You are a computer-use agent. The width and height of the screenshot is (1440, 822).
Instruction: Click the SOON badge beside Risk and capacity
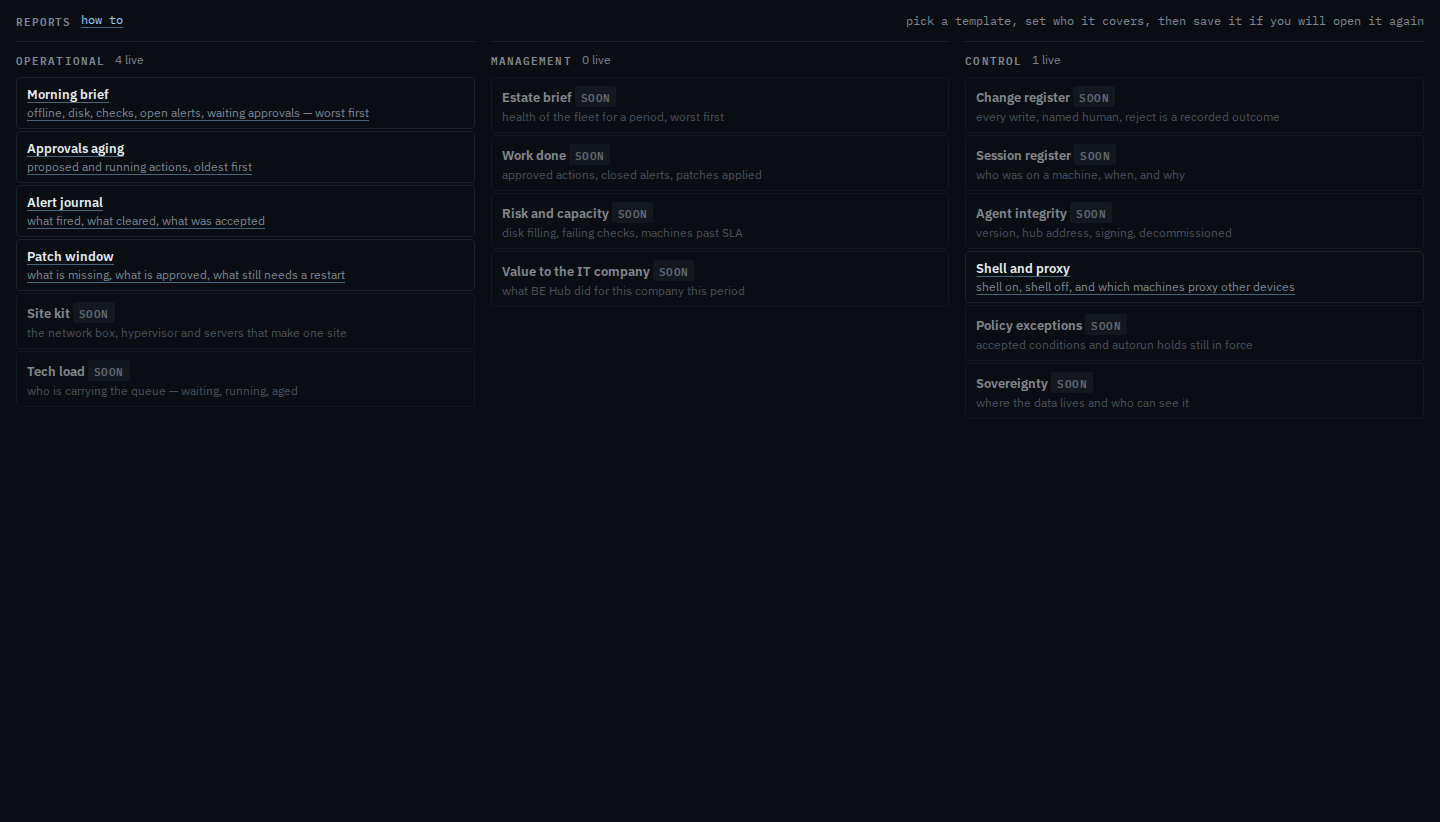pos(632,214)
